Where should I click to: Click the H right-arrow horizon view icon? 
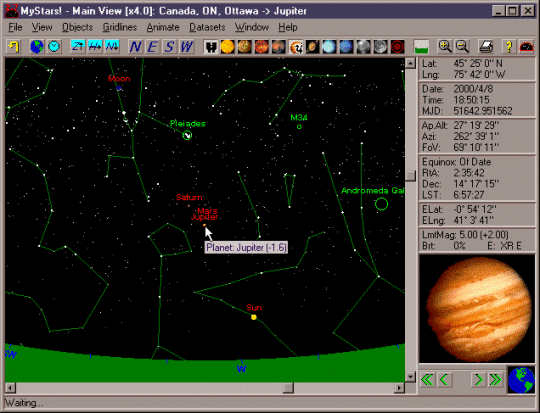click(x=95, y=47)
